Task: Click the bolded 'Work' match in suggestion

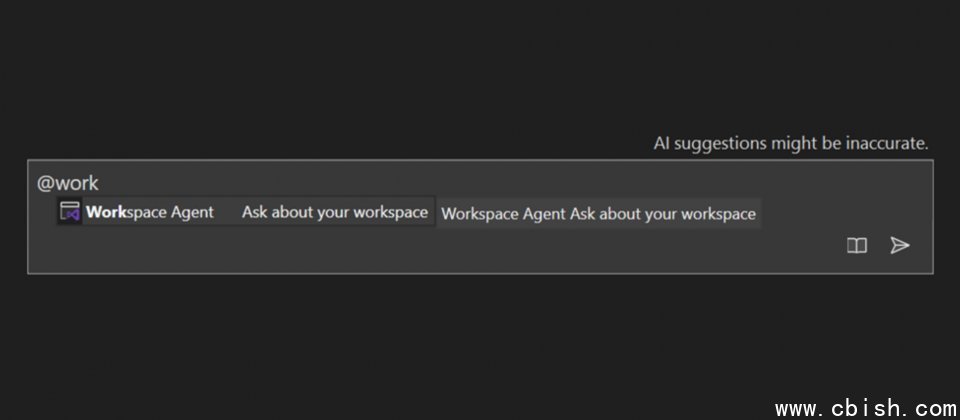Action: pyautogui.click(x=105, y=212)
